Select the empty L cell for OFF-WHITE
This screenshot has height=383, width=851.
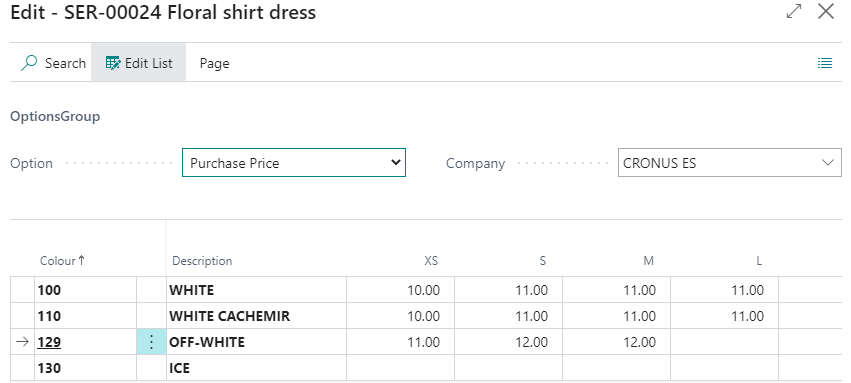pos(725,342)
